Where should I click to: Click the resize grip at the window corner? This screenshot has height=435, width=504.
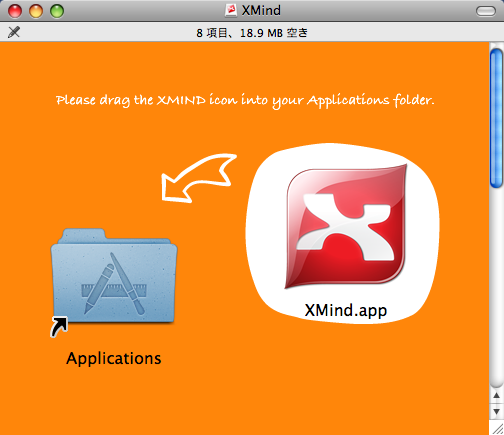pos(497,428)
